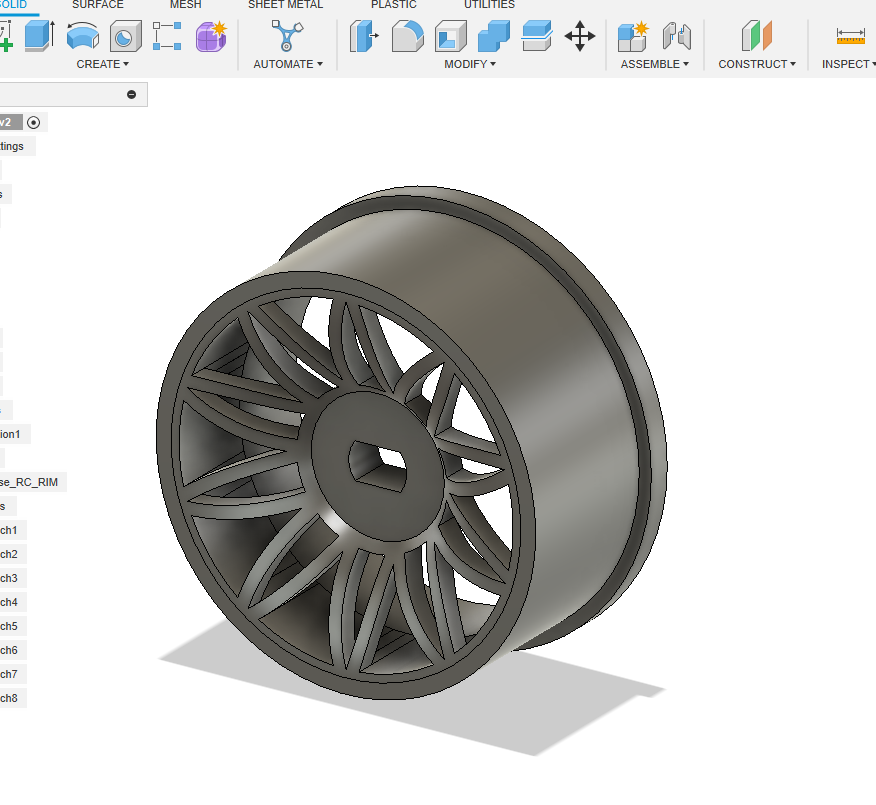Open the Fillet tool
The height and width of the screenshot is (805, 876).
[x=407, y=36]
